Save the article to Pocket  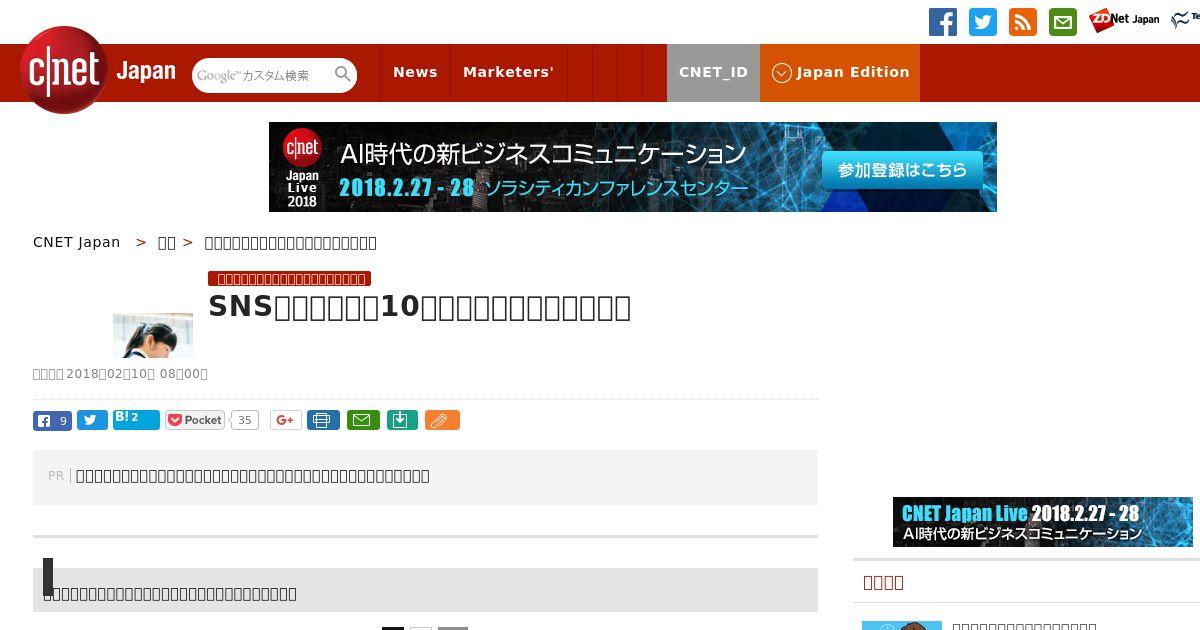coord(195,420)
